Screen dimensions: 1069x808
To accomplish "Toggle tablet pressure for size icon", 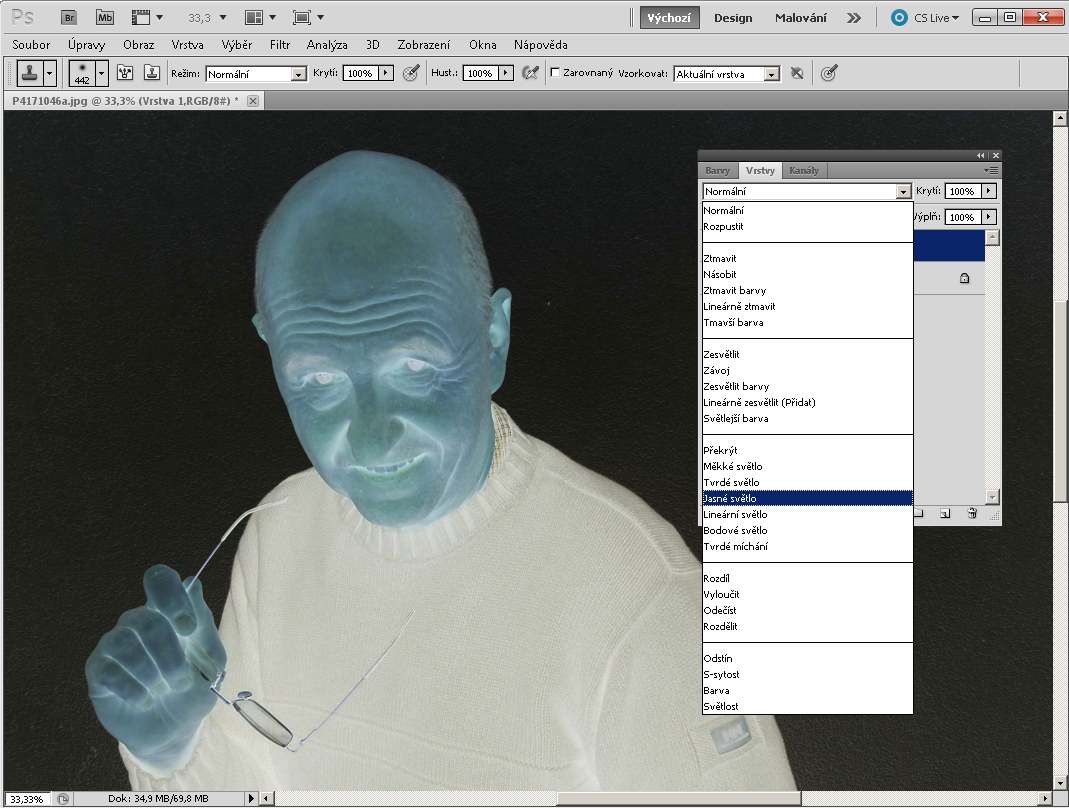I will pos(828,73).
